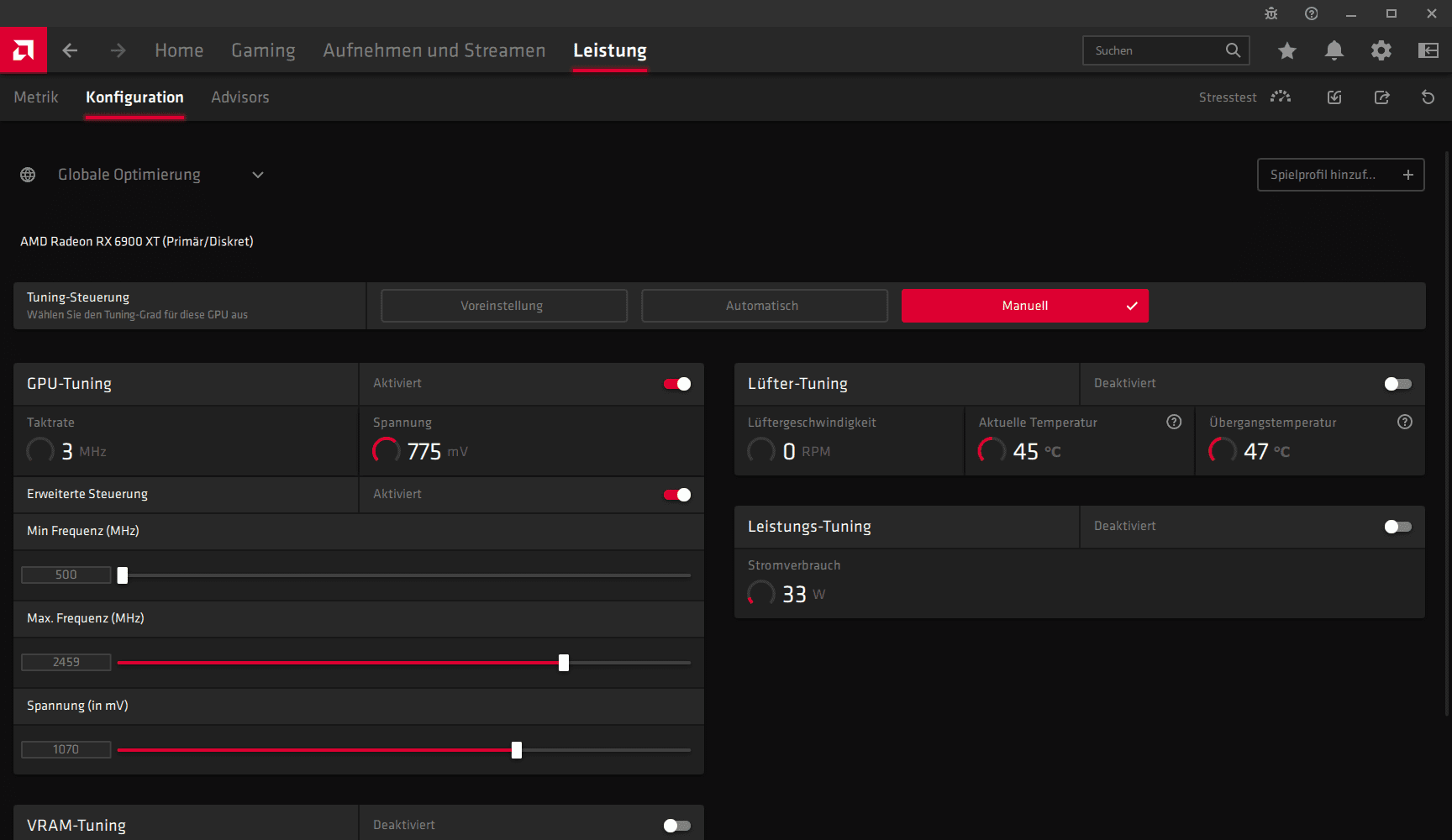Screen dimensions: 1452x840
Task: Click the Spannung 775 mV readout
Action: [x=420, y=451]
